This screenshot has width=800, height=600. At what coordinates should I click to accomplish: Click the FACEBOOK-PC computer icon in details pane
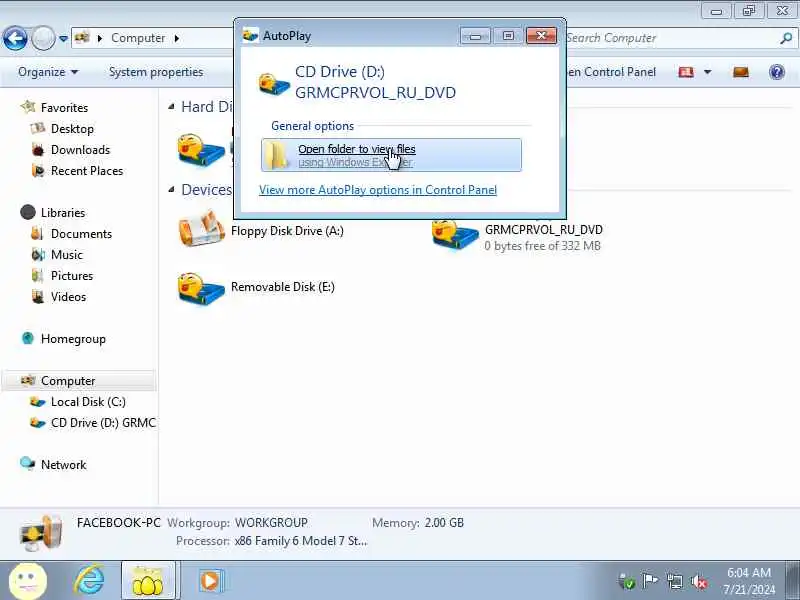point(40,533)
